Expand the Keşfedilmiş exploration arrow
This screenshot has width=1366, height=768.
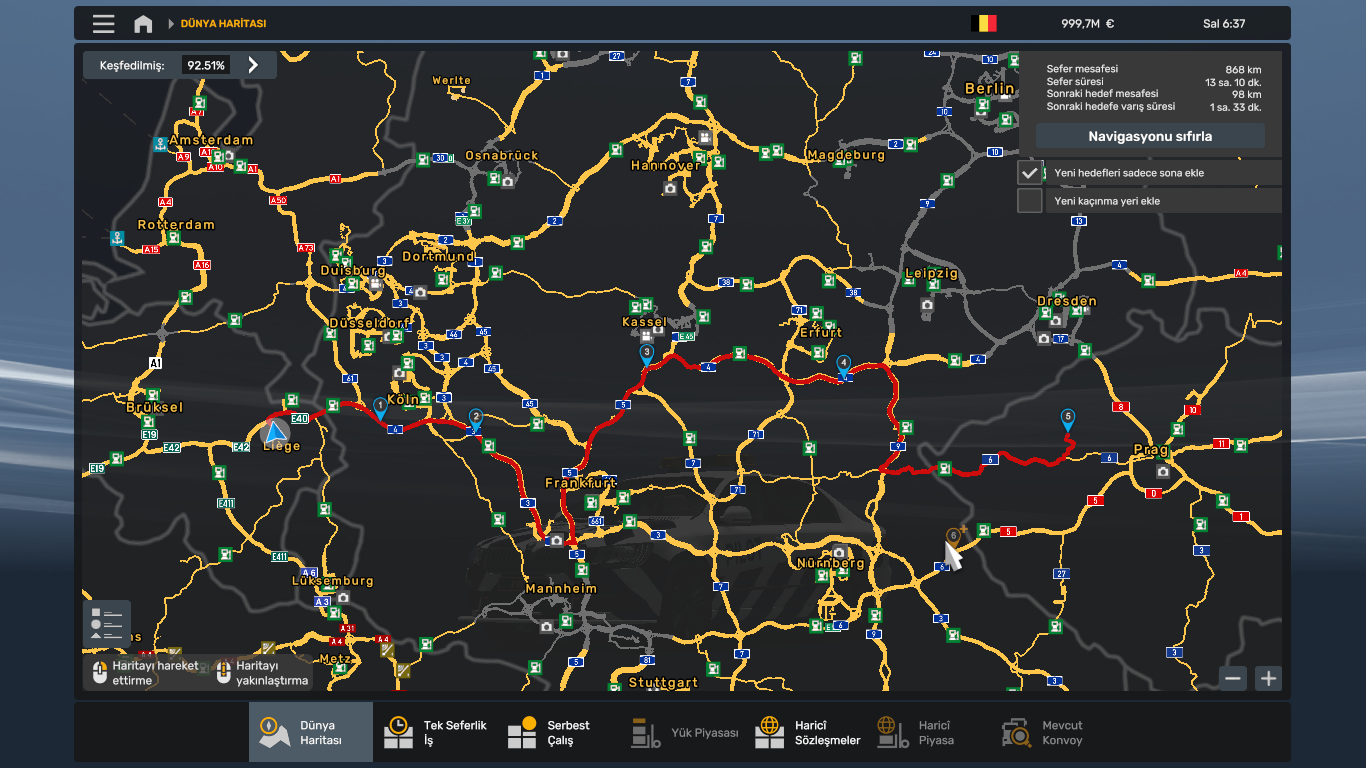pos(253,65)
